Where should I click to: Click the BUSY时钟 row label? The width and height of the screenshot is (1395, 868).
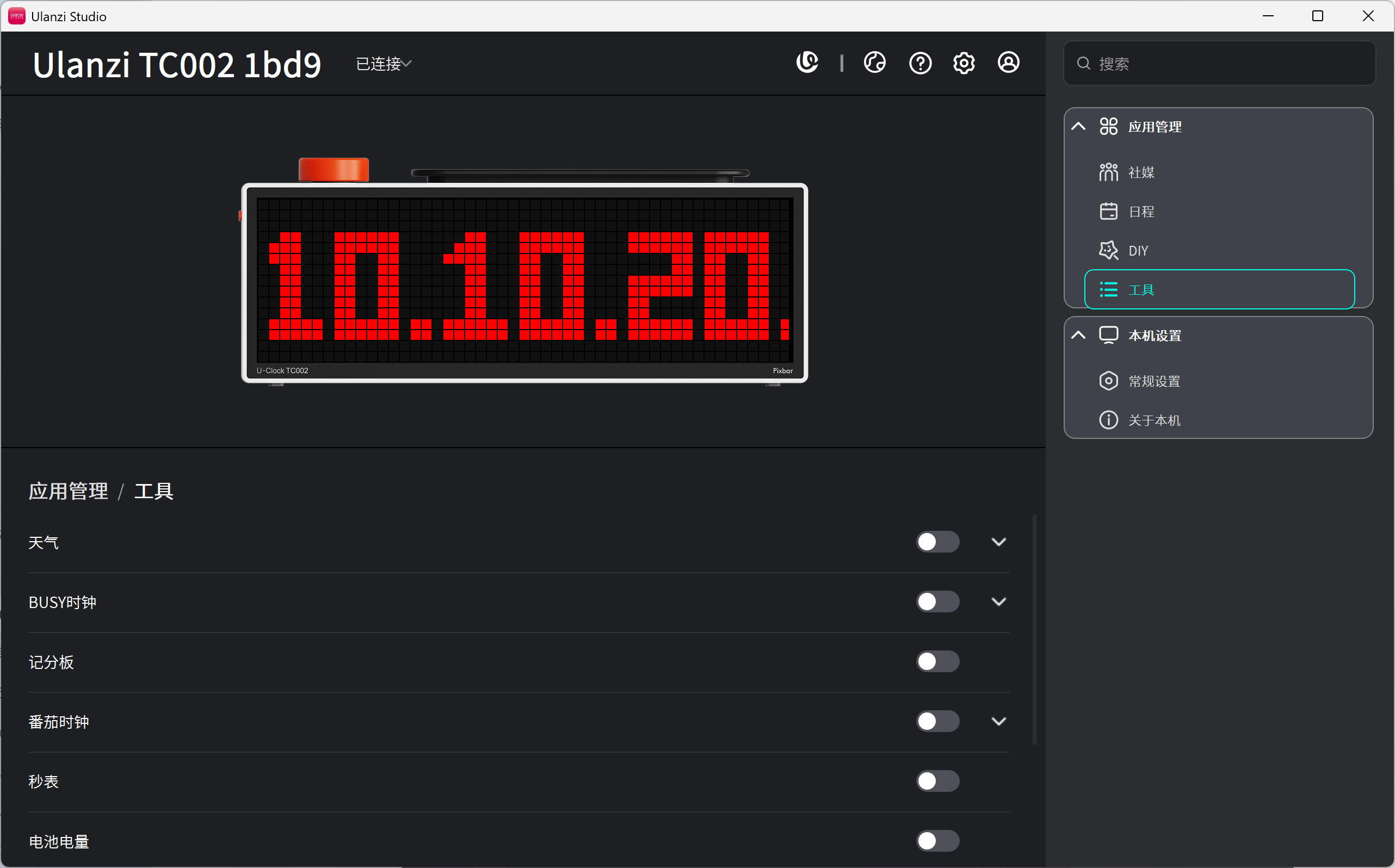(x=63, y=602)
